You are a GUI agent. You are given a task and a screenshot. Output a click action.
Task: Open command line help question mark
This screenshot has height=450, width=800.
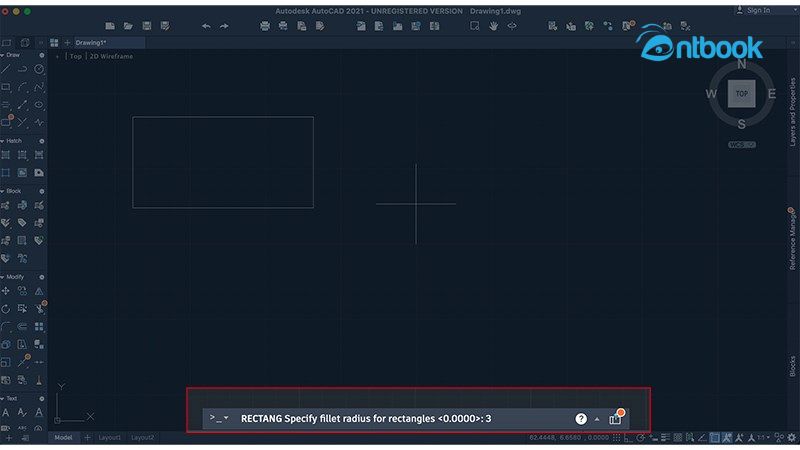(x=581, y=419)
